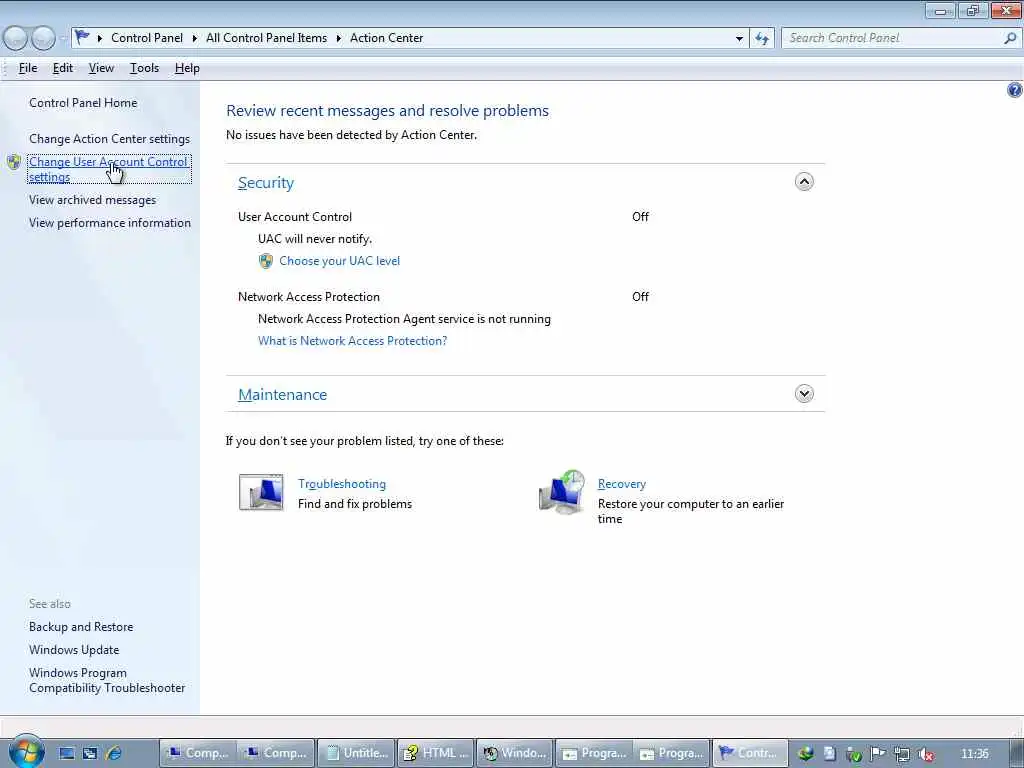
Task: Collapse the Security section chevron
Action: 804,182
